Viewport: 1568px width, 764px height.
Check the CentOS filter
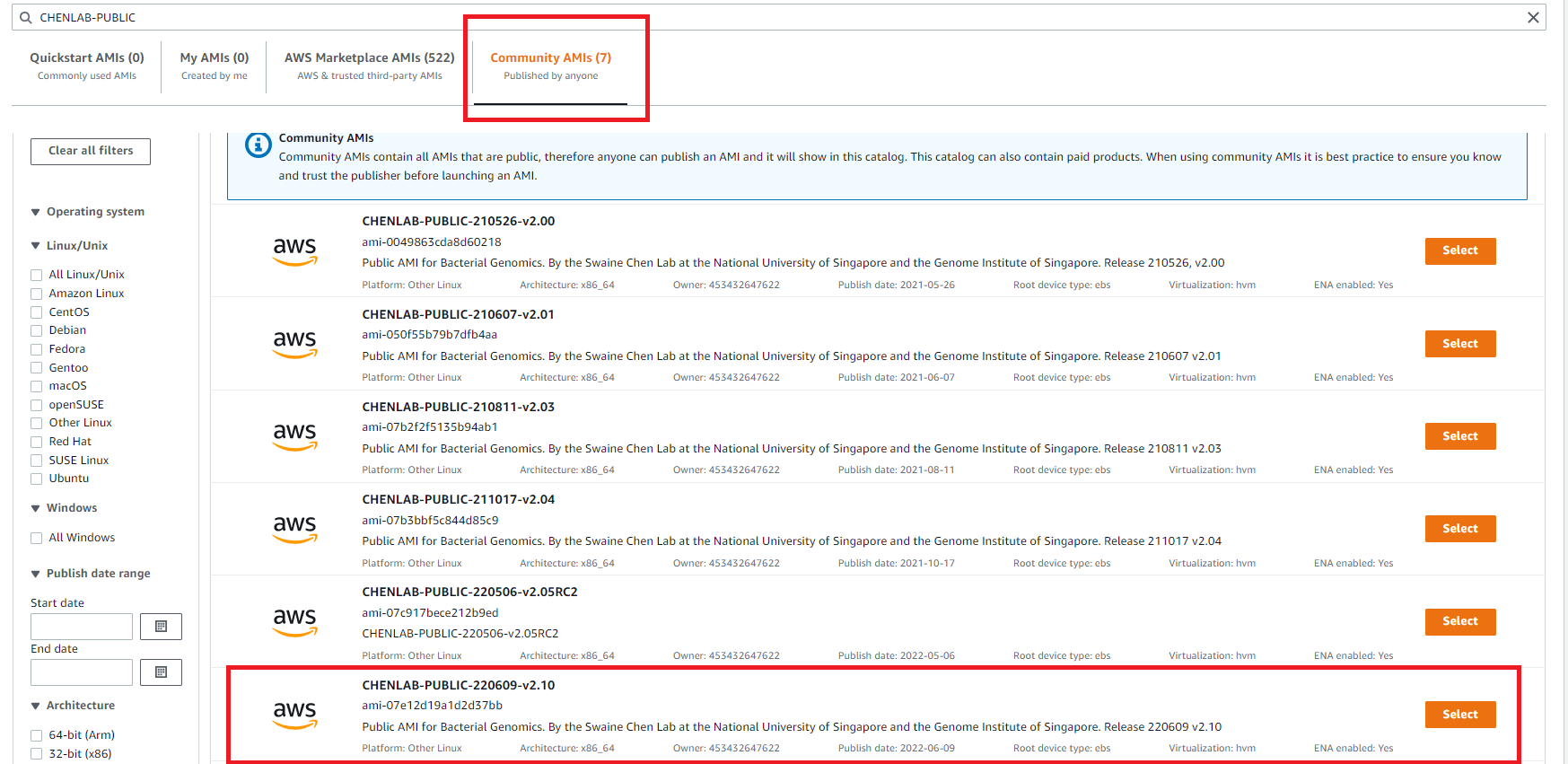tap(37, 312)
